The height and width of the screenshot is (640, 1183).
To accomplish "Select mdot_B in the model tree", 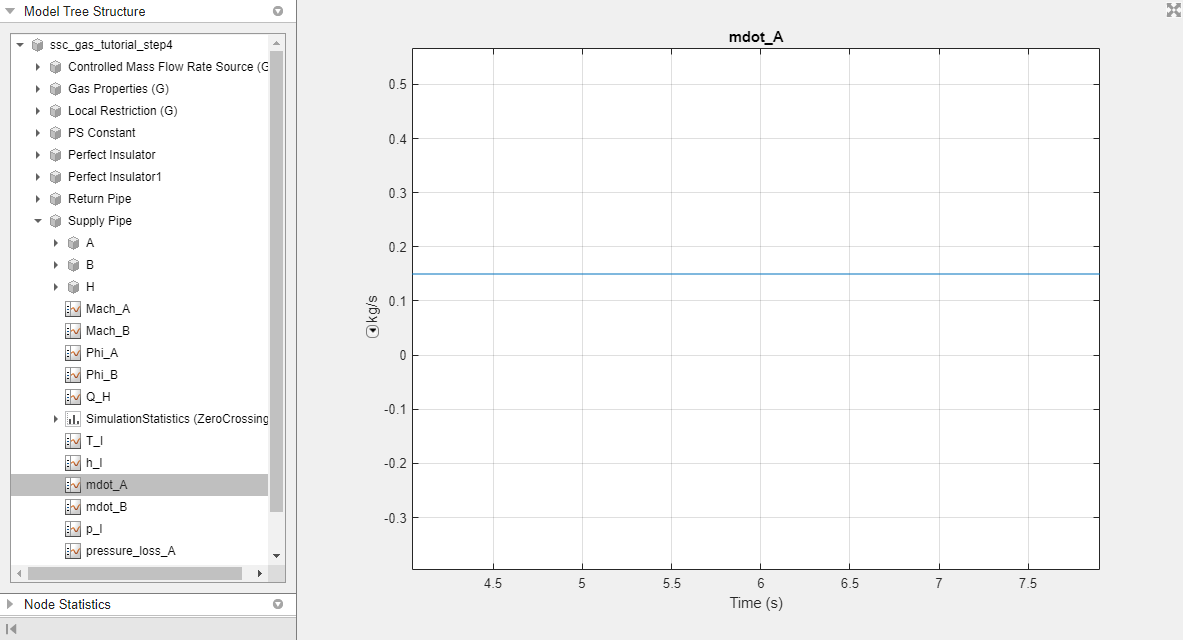I will (106, 507).
